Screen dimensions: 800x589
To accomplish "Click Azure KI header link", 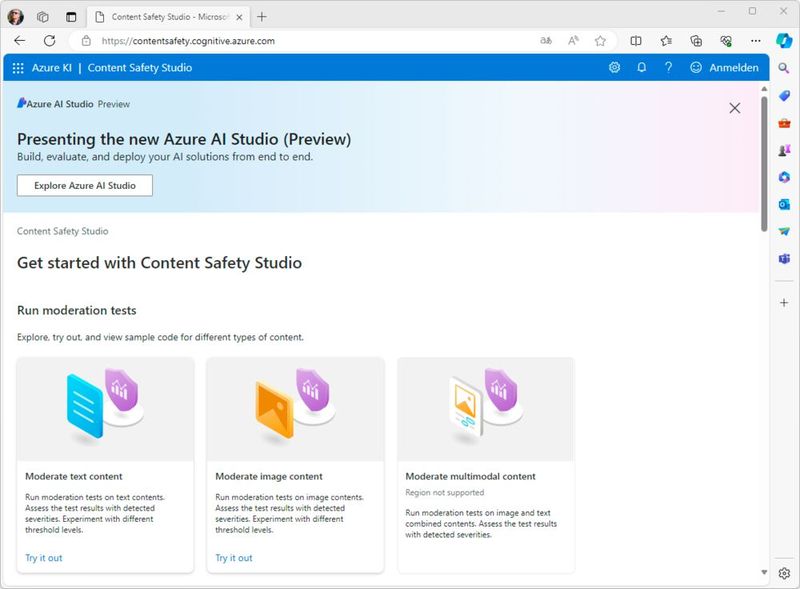I will (x=52, y=67).
